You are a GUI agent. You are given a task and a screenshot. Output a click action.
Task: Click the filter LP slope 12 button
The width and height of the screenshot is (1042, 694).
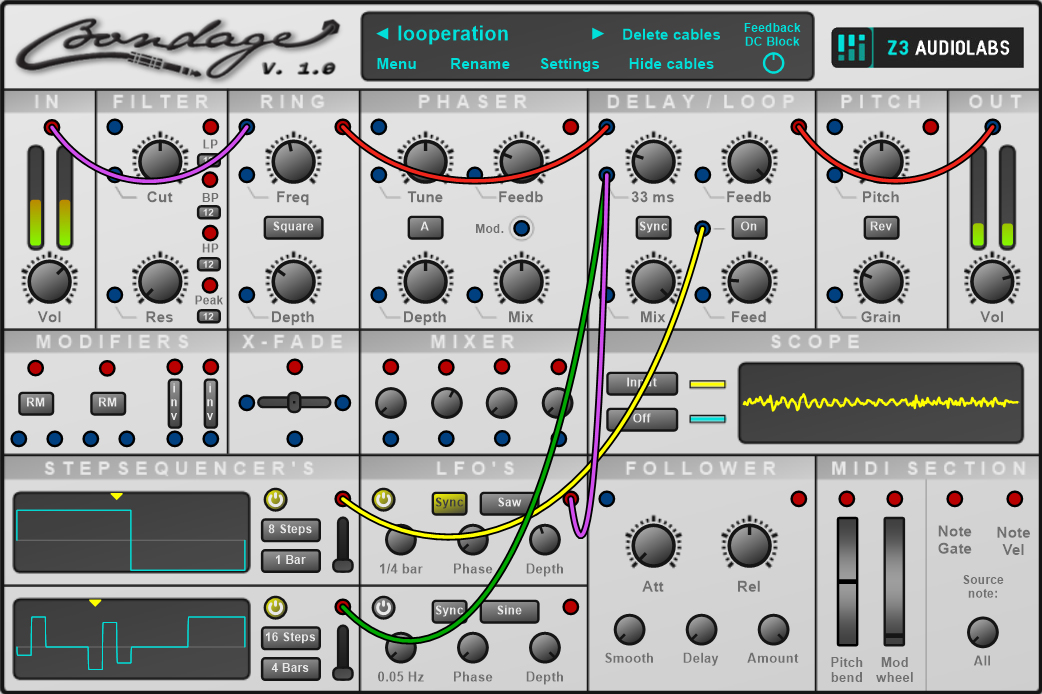coord(209,160)
